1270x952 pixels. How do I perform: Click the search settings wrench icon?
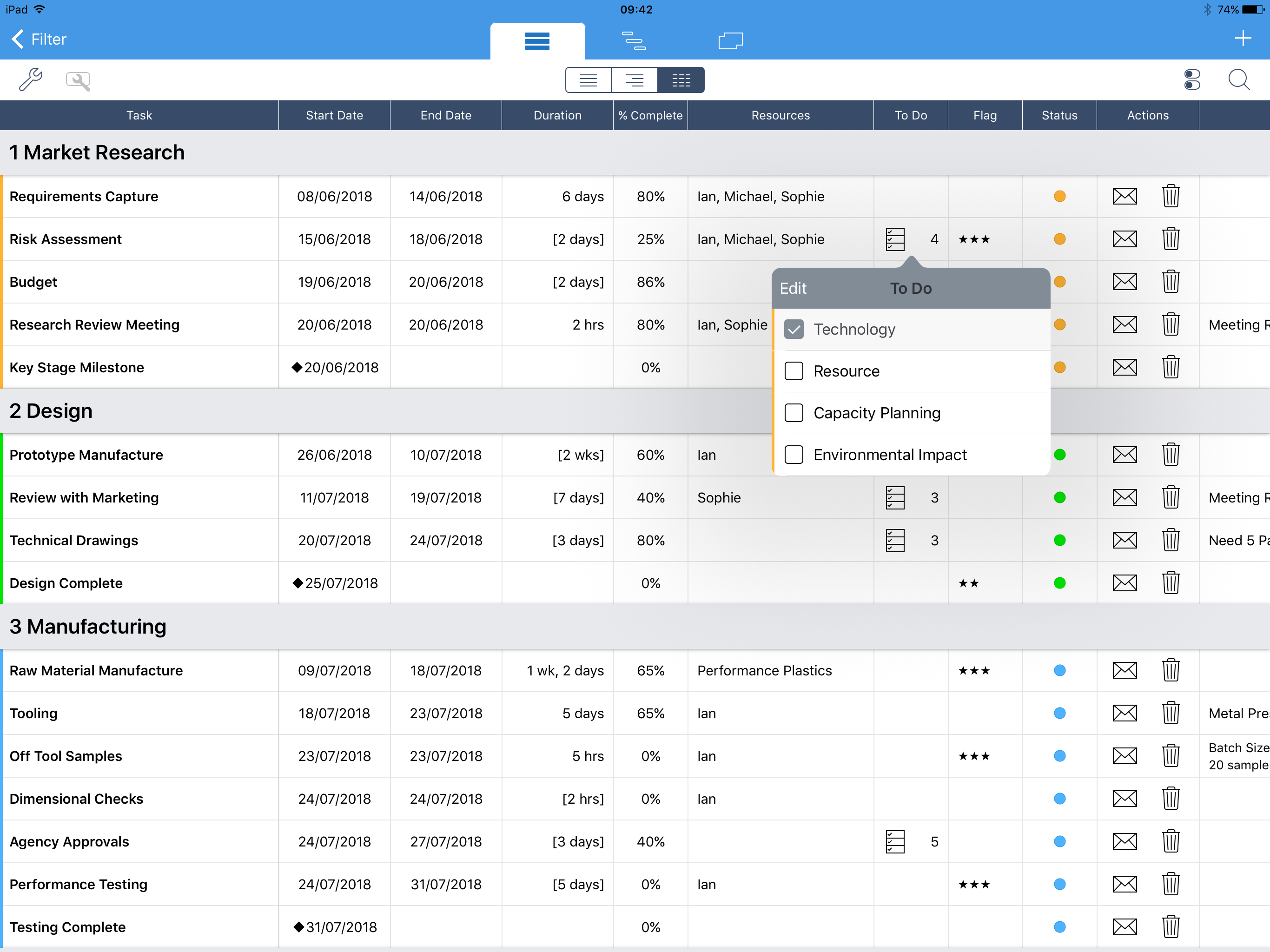[x=78, y=80]
